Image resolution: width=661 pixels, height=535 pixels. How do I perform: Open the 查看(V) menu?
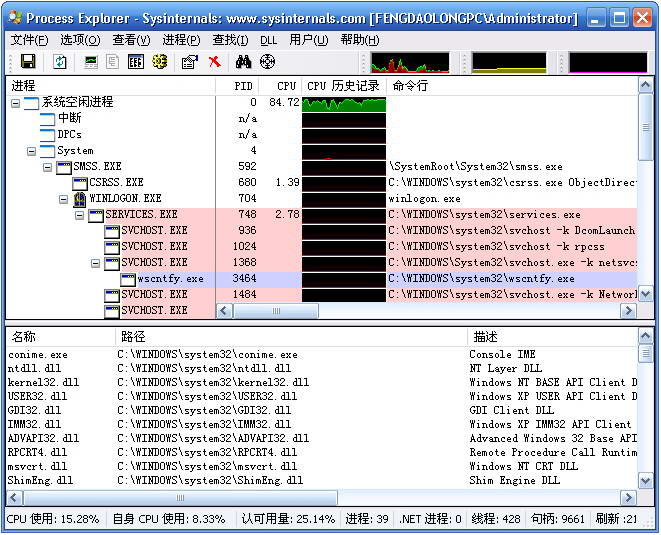[131, 40]
